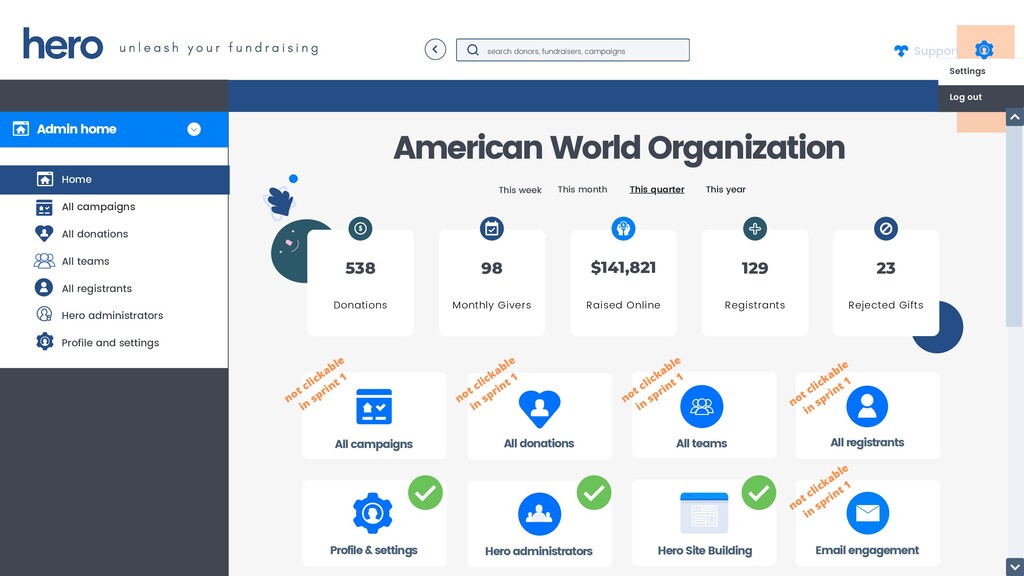Click the 23 Rejected Gifts value

(x=886, y=268)
